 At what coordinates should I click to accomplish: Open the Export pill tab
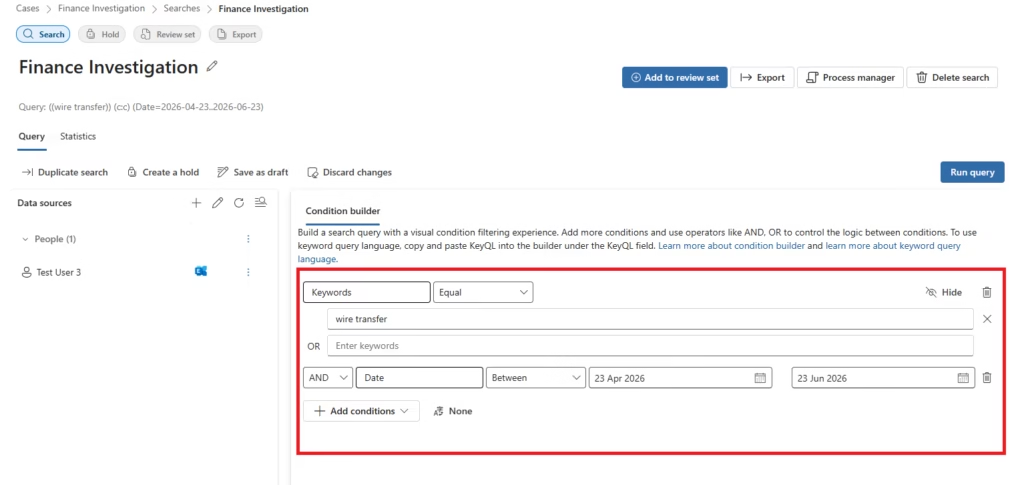236,35
